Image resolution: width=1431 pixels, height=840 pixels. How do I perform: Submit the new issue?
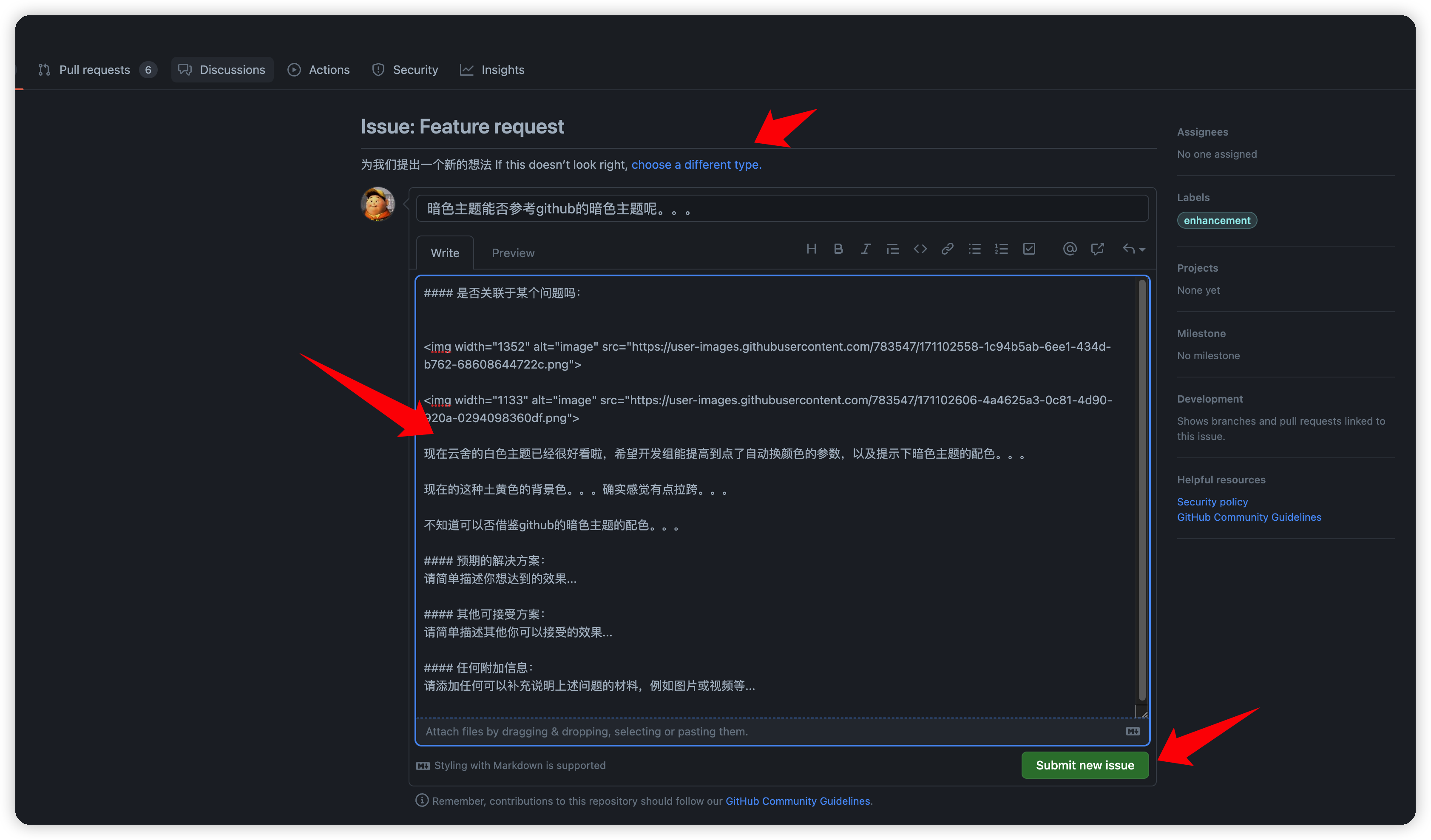pyautogui.click(x=1085, y=765)
